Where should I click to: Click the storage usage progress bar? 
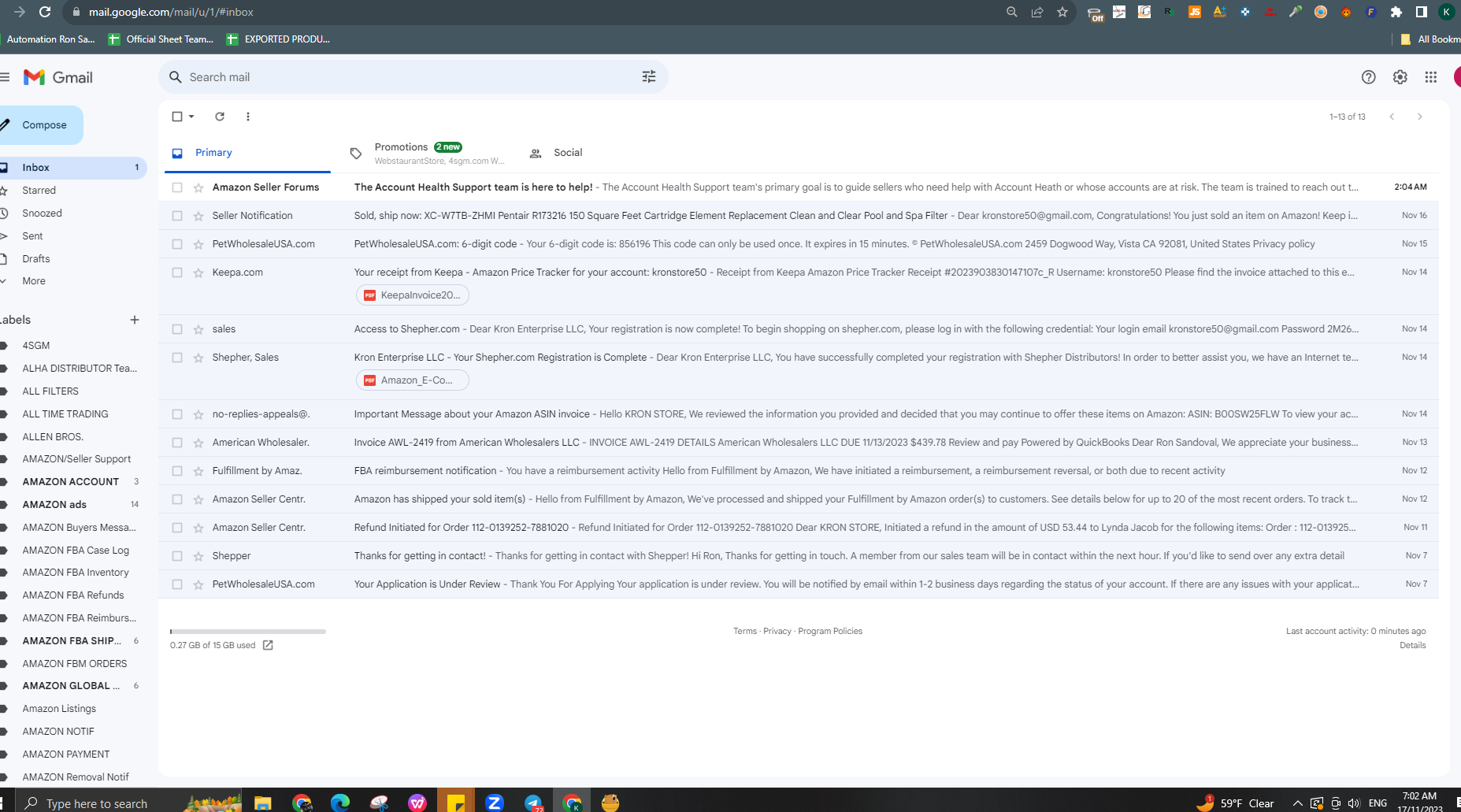pos(248,632)
